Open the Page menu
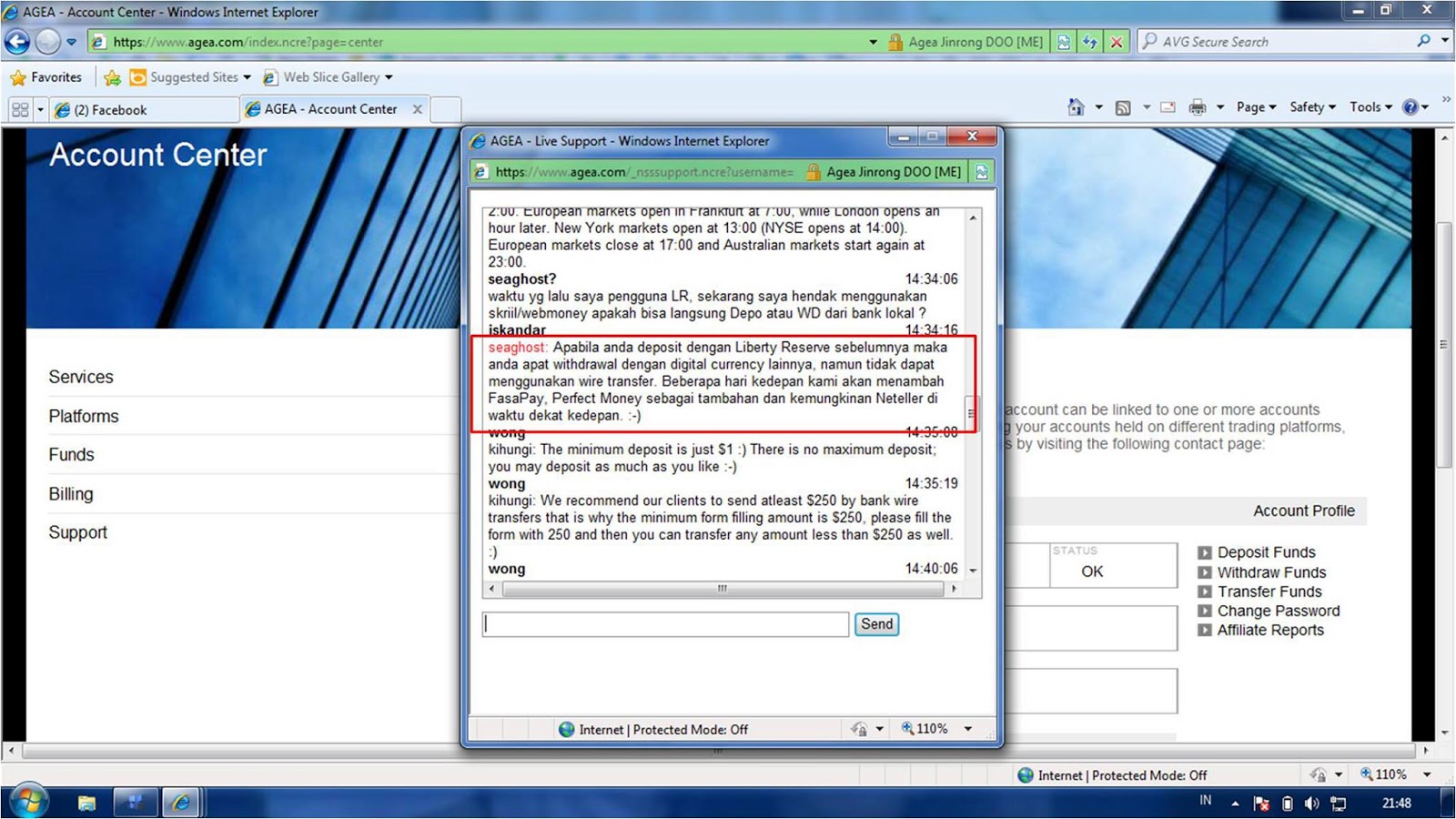Viewport: 1456px width, 819px height. [x=1256, y=107]
